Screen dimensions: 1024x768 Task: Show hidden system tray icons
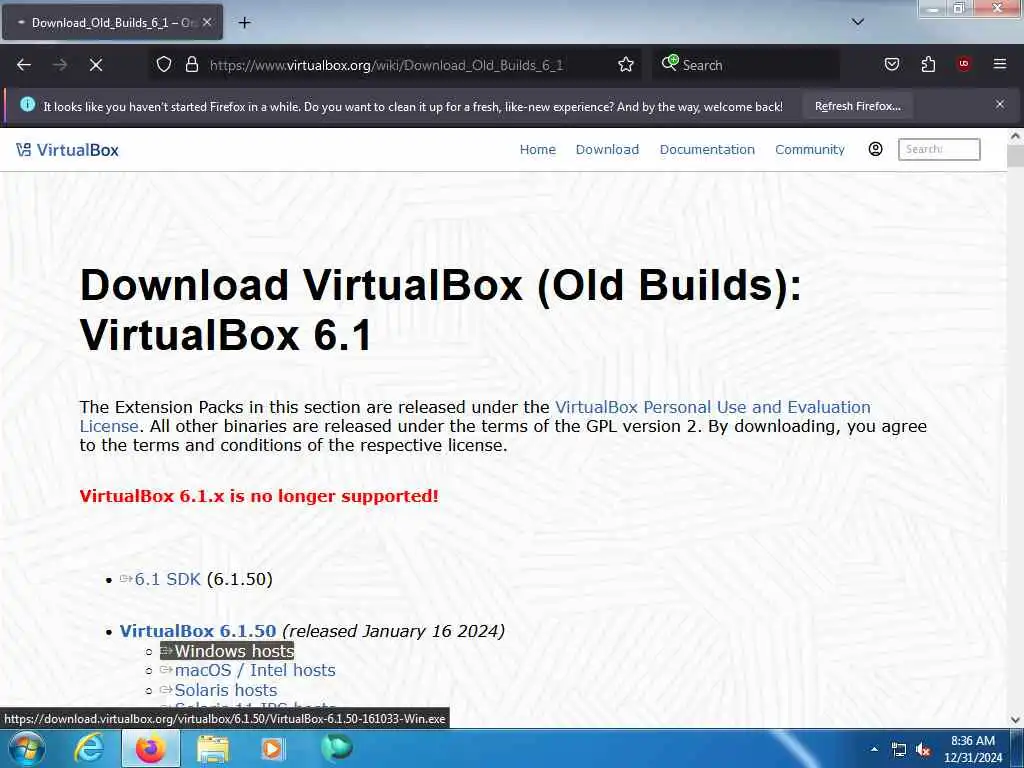click(x=874, y=749)
